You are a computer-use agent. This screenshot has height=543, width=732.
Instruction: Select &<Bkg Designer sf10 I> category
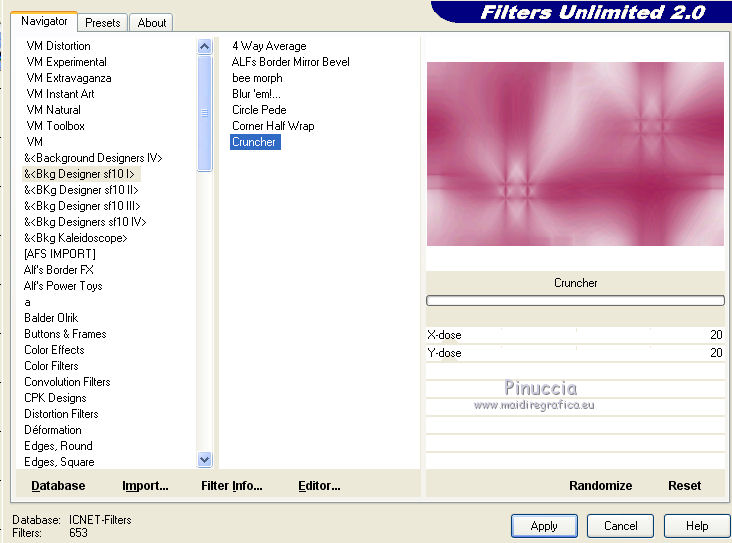click(79, 174)
